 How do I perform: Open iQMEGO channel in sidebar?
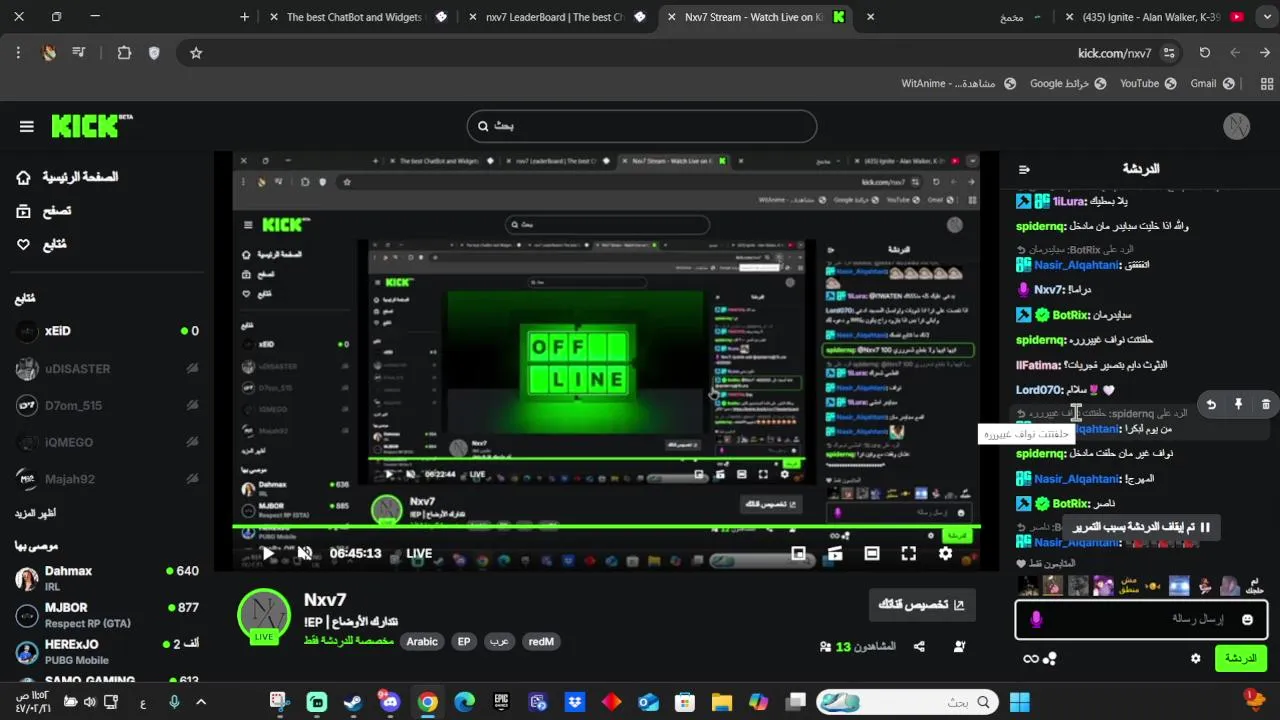[106, 442]
